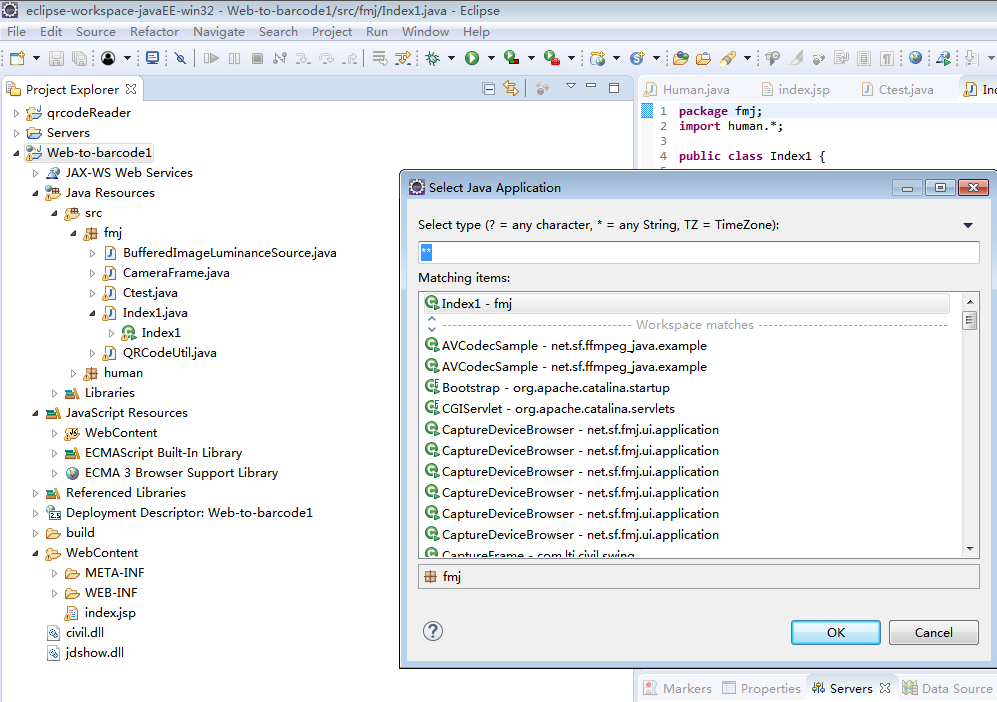Click Collapse All icon in Project Explorer
Screen dimensions: 997x702
coord(489,89)
